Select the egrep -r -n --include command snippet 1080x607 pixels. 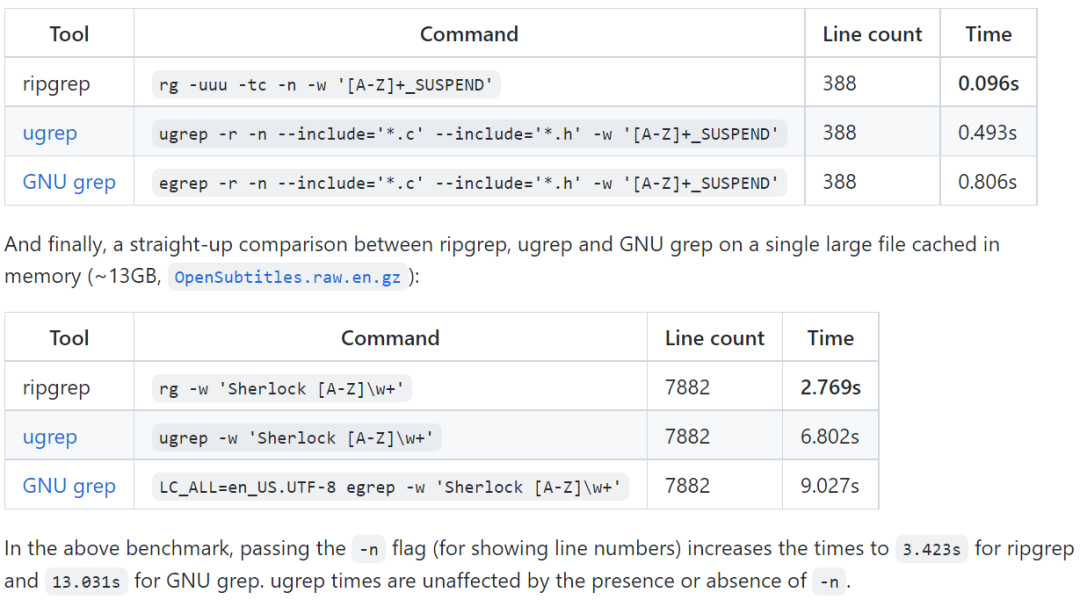[x=469, y=183]
